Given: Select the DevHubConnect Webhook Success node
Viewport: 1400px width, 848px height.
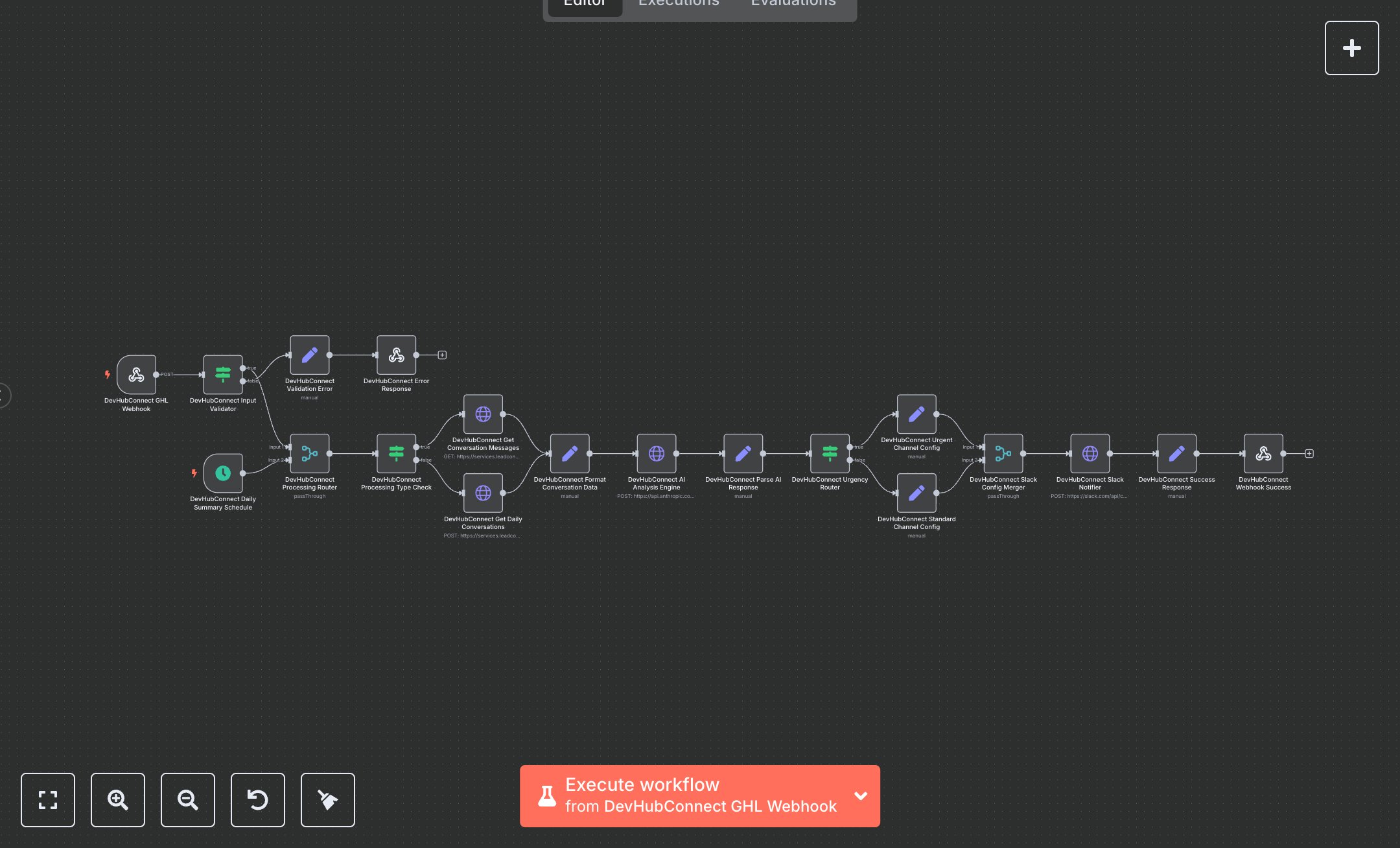Looking at the screenshot, I should pyautogui.click(x=1263, y=453).
